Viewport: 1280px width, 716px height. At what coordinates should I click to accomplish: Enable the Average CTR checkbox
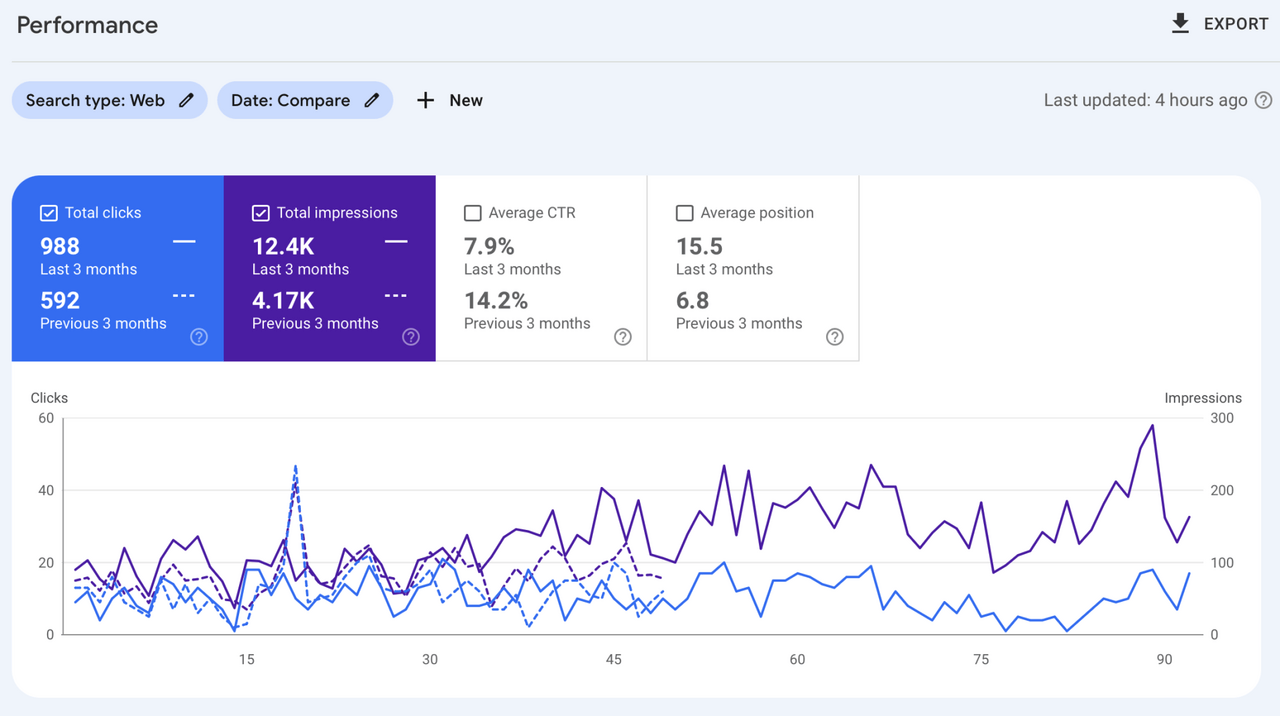coord(473,213)
